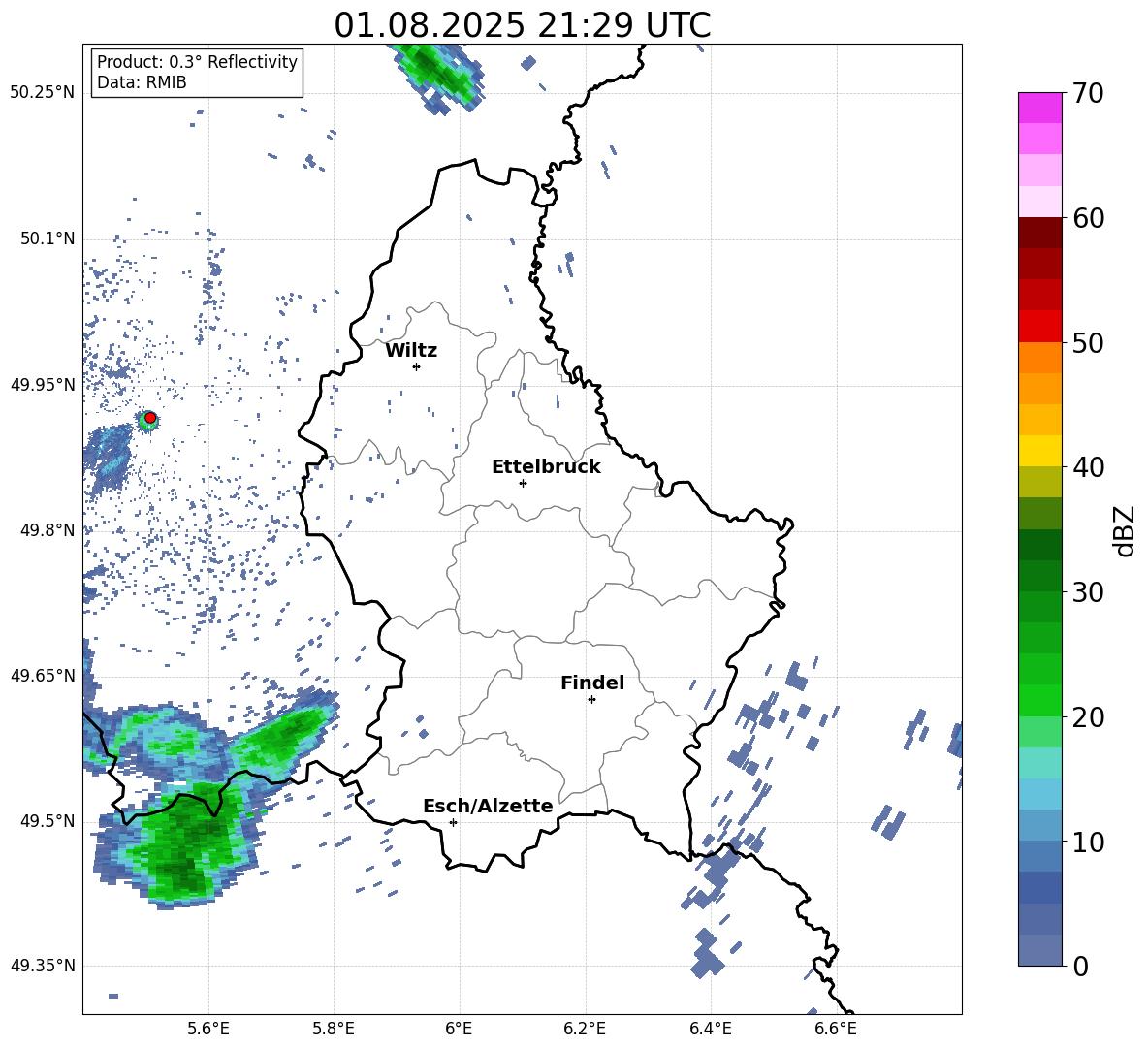The height and width of the screenshot is (1048, 1148).
Task: Click the dBZ colorbar label
Action: (1124, 530)
